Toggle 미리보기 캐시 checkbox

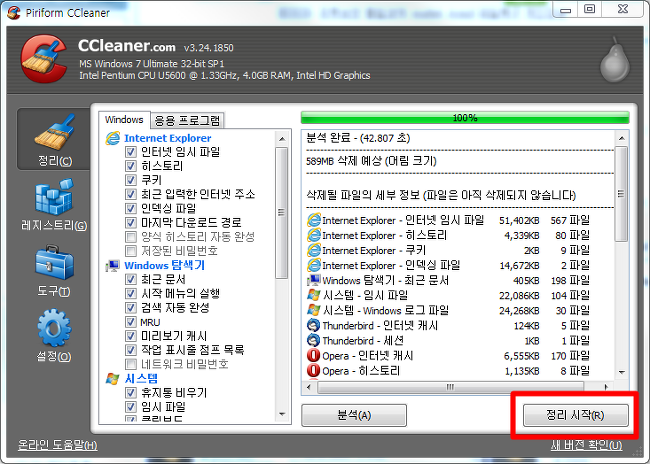(131, 336)
